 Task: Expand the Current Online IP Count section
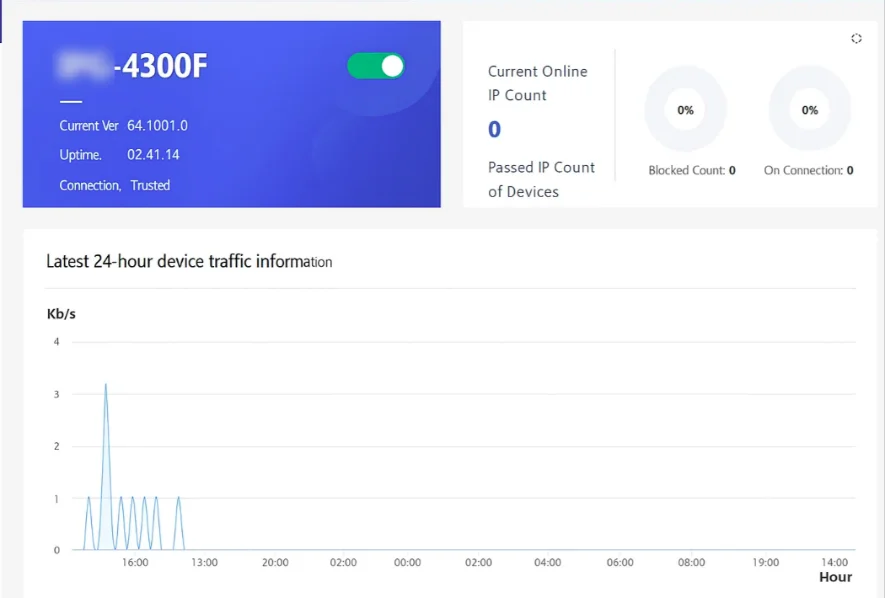[537, 83]
